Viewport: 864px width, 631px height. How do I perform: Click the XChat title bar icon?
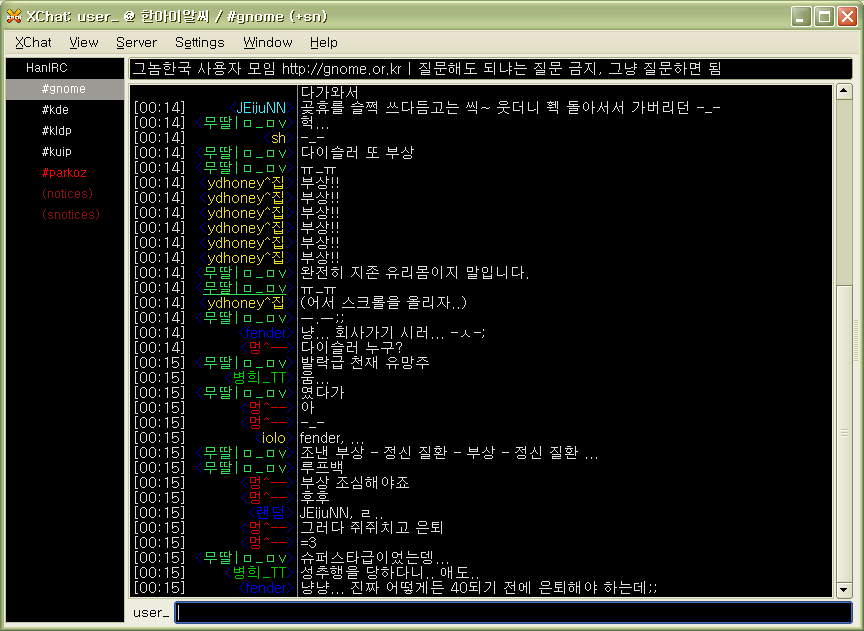click(x=14, y=16)
